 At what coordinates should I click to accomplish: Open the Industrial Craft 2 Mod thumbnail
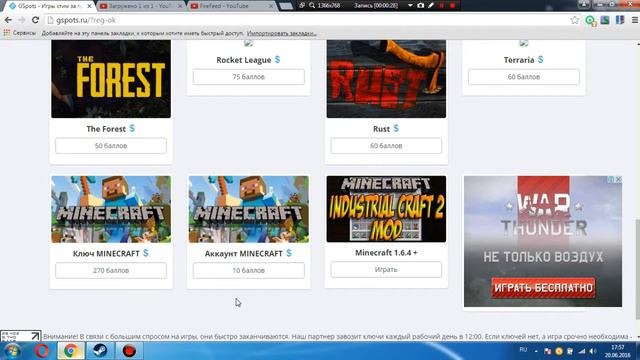tap(386, 209)
